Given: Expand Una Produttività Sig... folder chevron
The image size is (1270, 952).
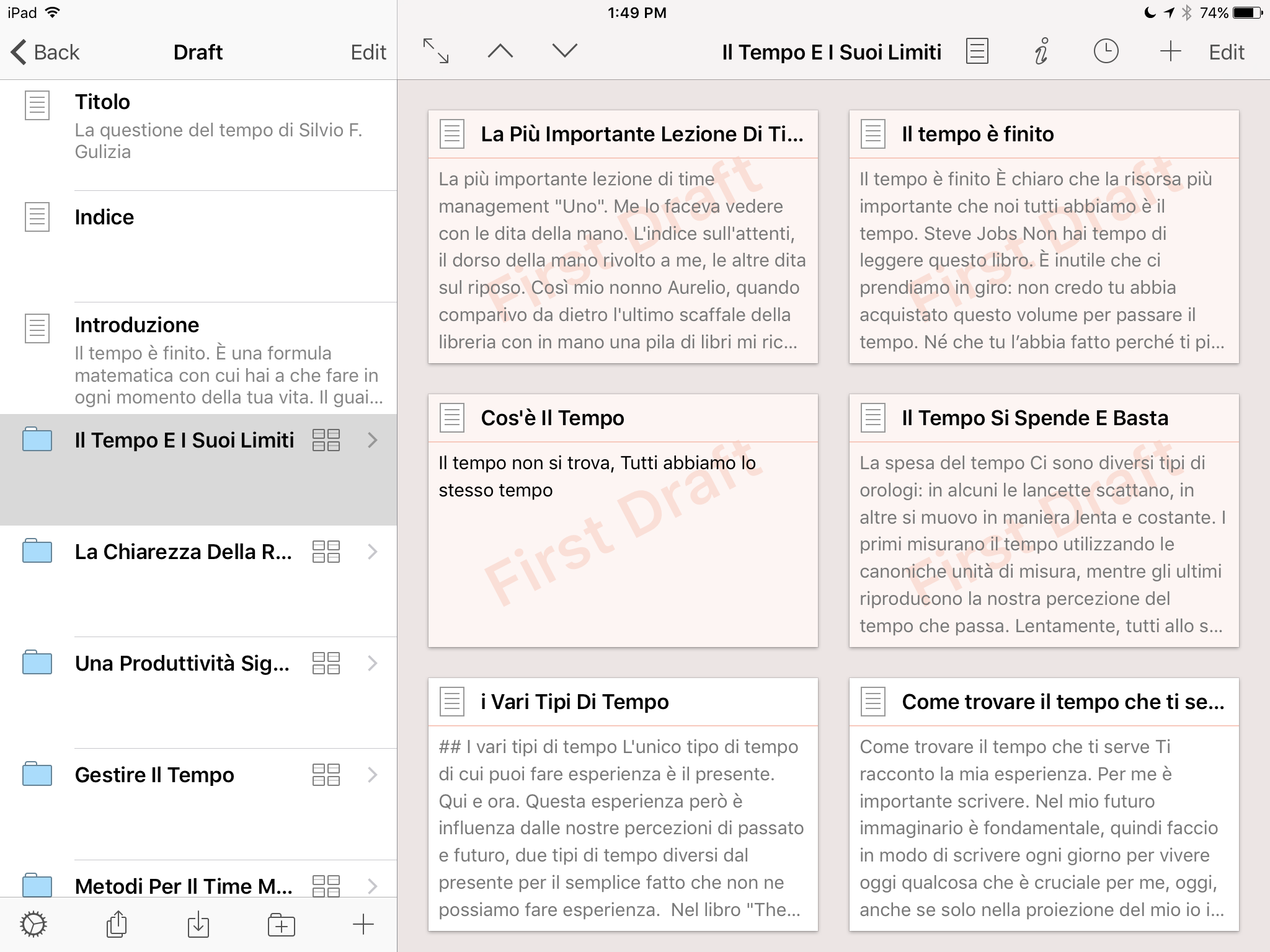Looking at the screenshot, I should (x=373, y=663).
